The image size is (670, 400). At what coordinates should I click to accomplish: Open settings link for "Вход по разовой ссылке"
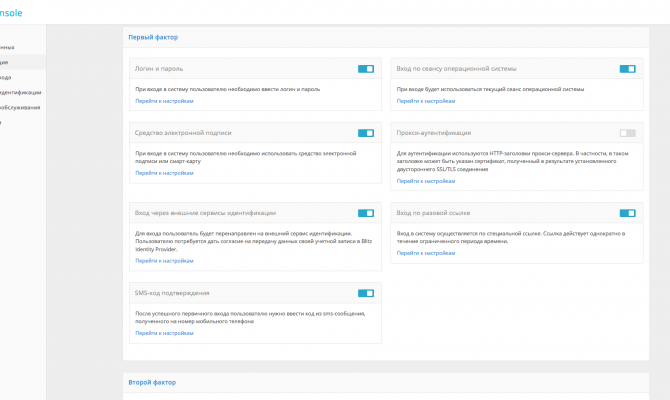(425, 253)
